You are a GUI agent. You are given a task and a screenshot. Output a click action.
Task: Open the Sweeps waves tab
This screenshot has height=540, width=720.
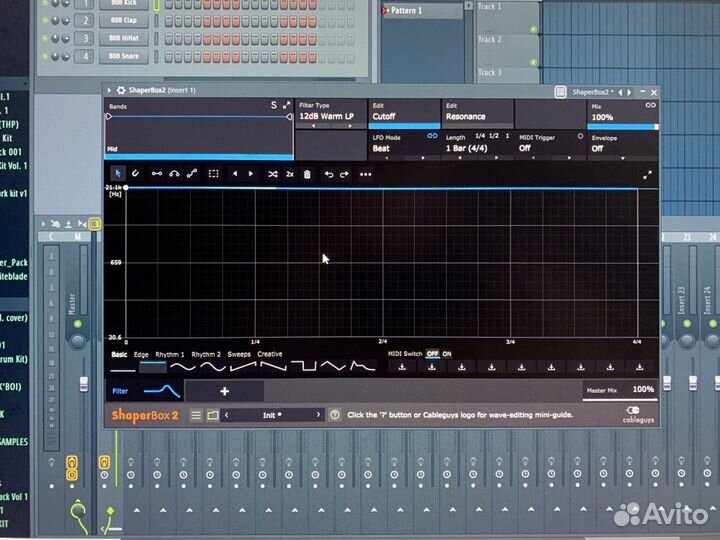(239, 354)
